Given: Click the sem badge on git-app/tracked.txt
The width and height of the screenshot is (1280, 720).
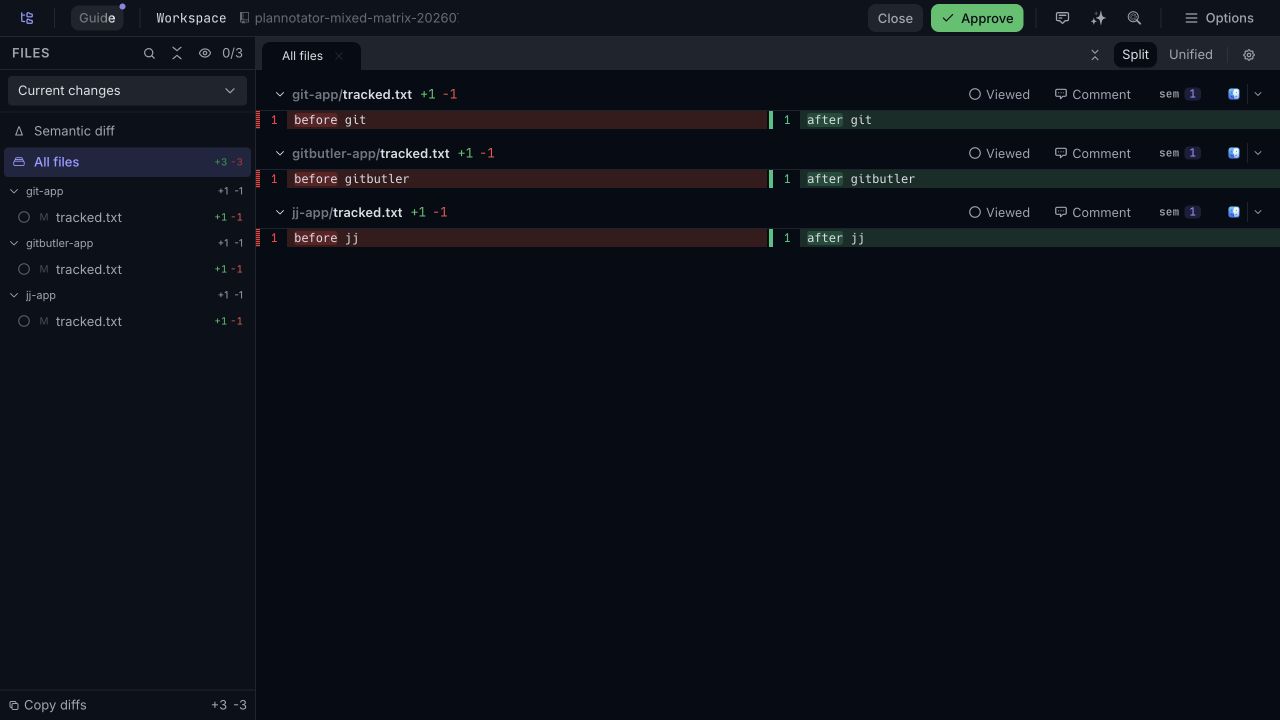Looking at the screenshot, I should [1180, 94].
